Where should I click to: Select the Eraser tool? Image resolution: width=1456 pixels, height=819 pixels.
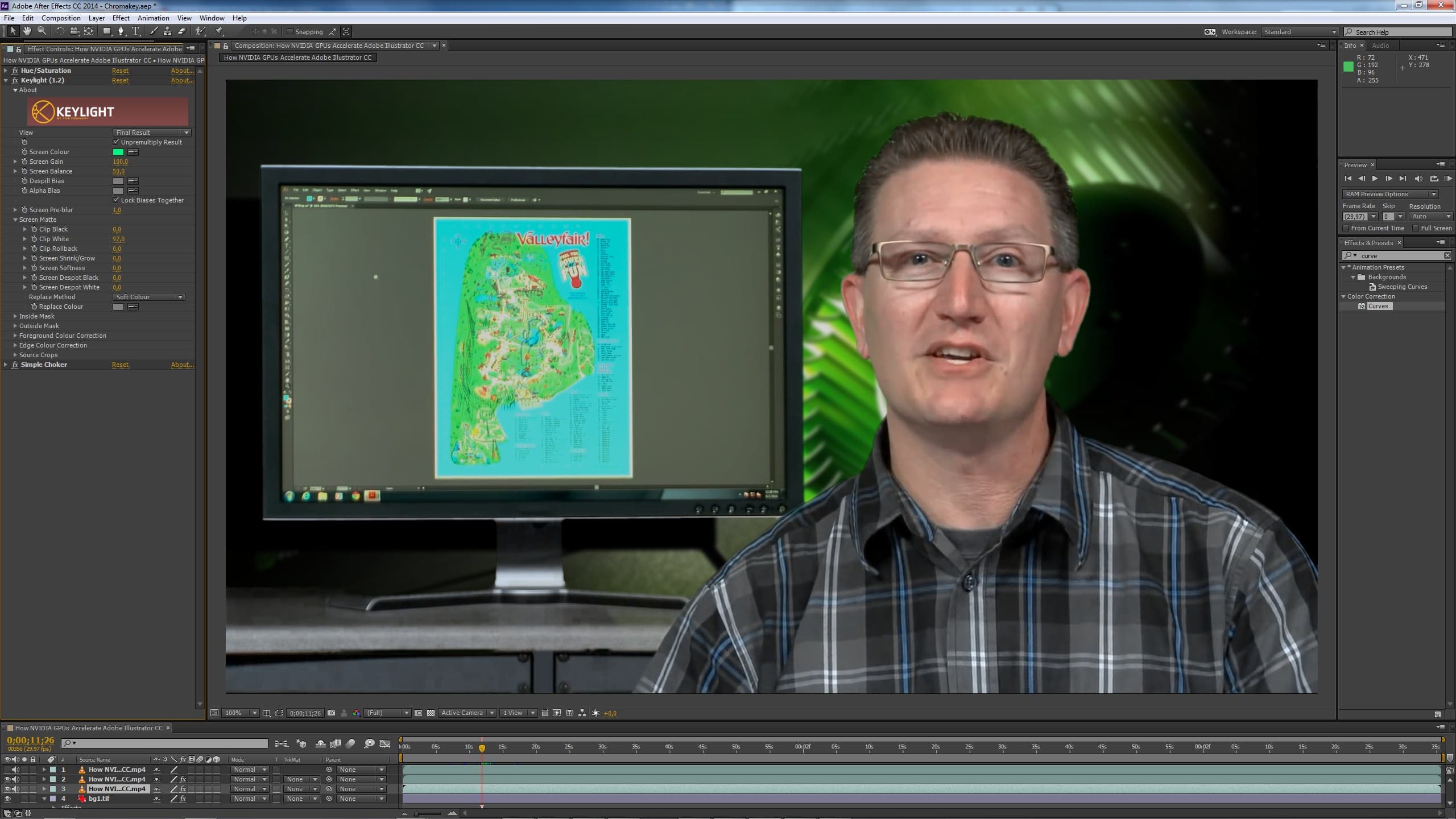182,31
